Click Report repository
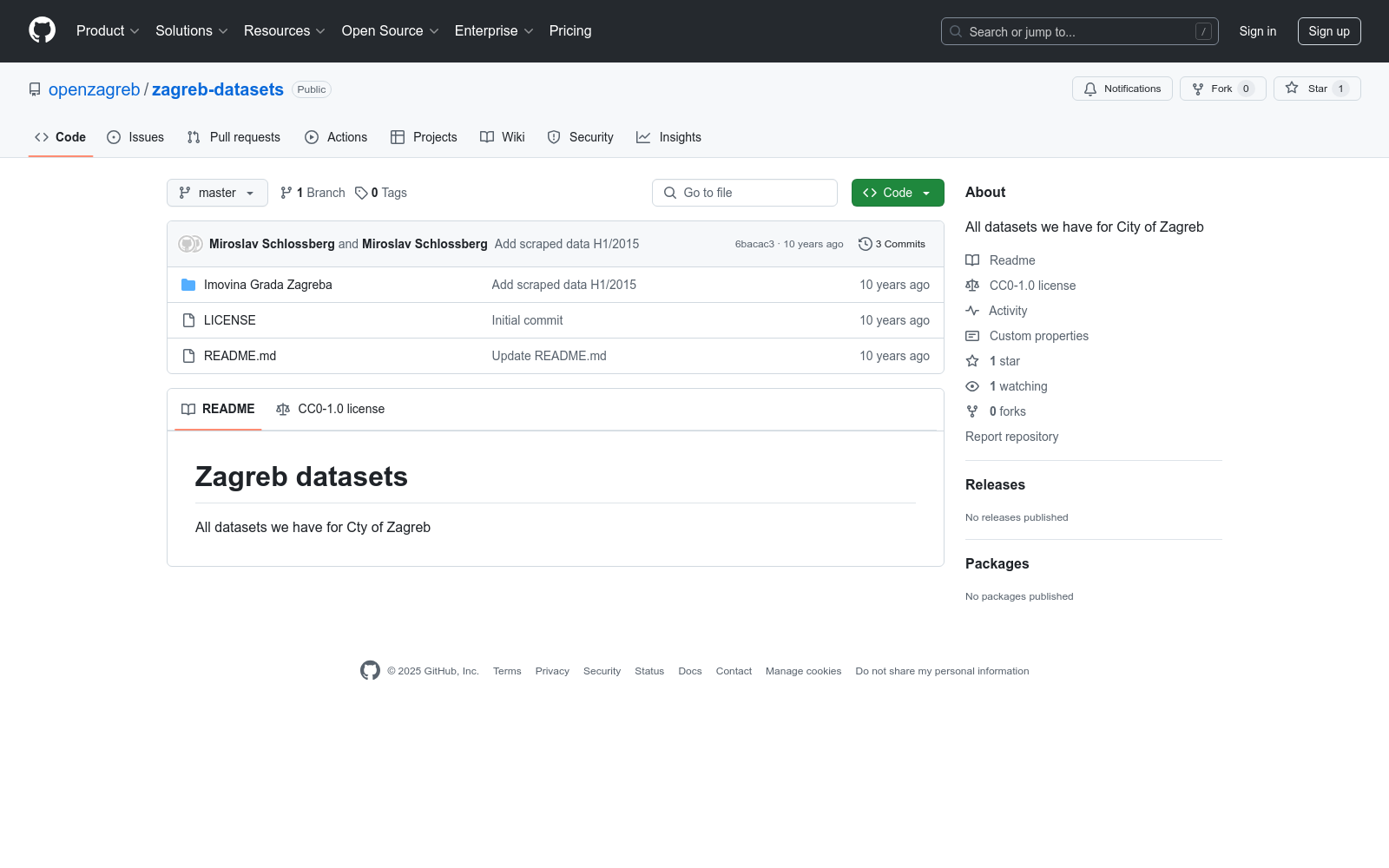 click(x=1011, y=437)
